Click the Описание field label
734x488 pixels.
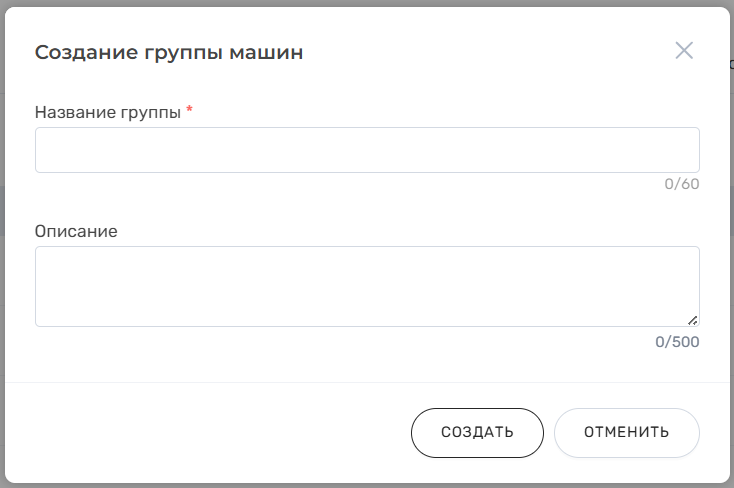pyautogui.click(x=76, y=231)
